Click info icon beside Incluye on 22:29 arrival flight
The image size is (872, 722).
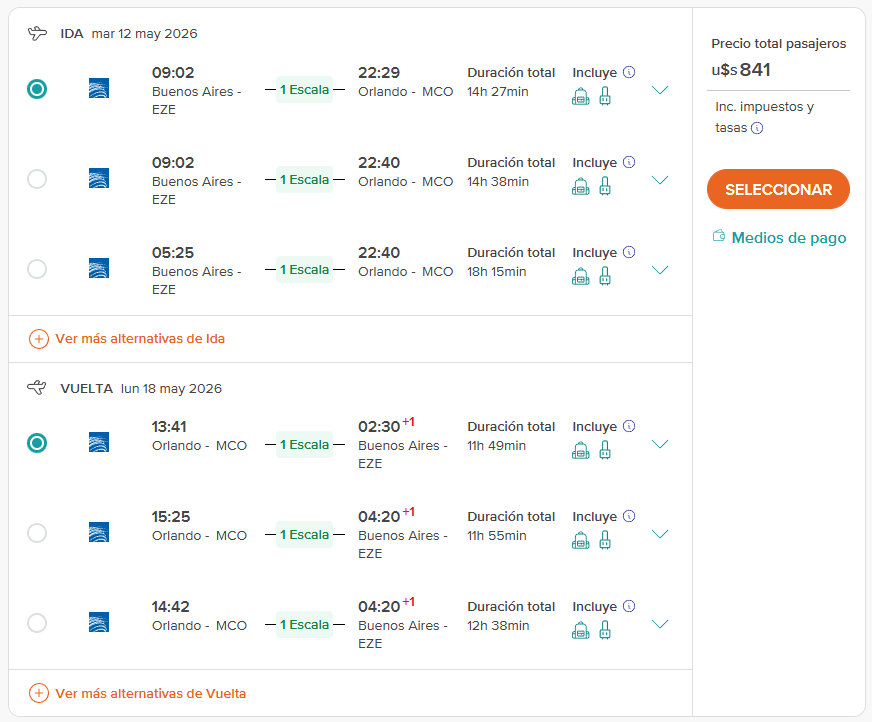629,72
